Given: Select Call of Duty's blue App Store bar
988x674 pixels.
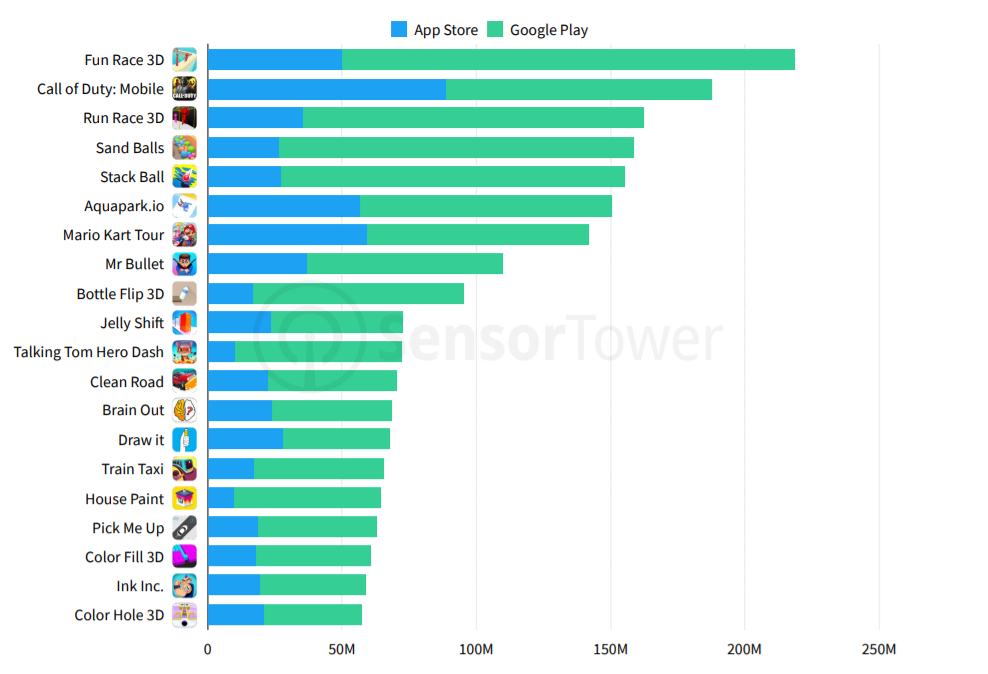Looking at the screenshot, I should tap(327, 89).
